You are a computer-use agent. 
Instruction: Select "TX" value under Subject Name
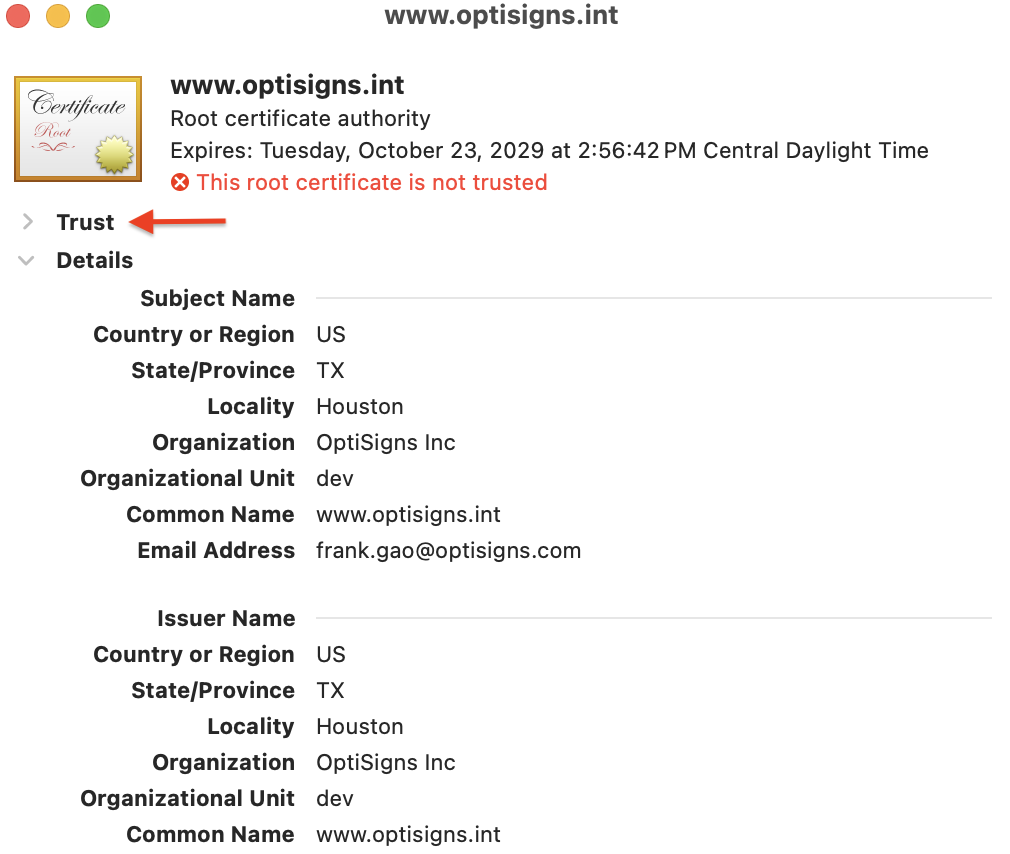tap(330, 371)
